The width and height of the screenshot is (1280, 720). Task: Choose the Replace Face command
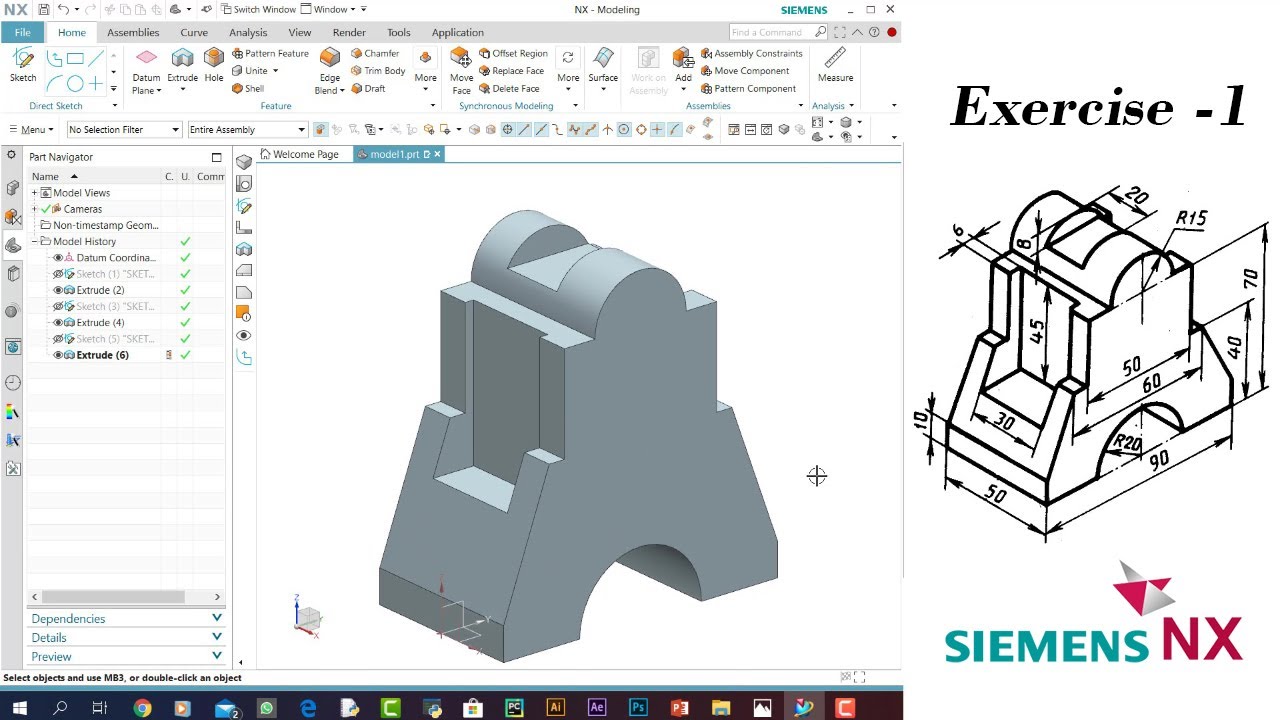coord(511,71)
